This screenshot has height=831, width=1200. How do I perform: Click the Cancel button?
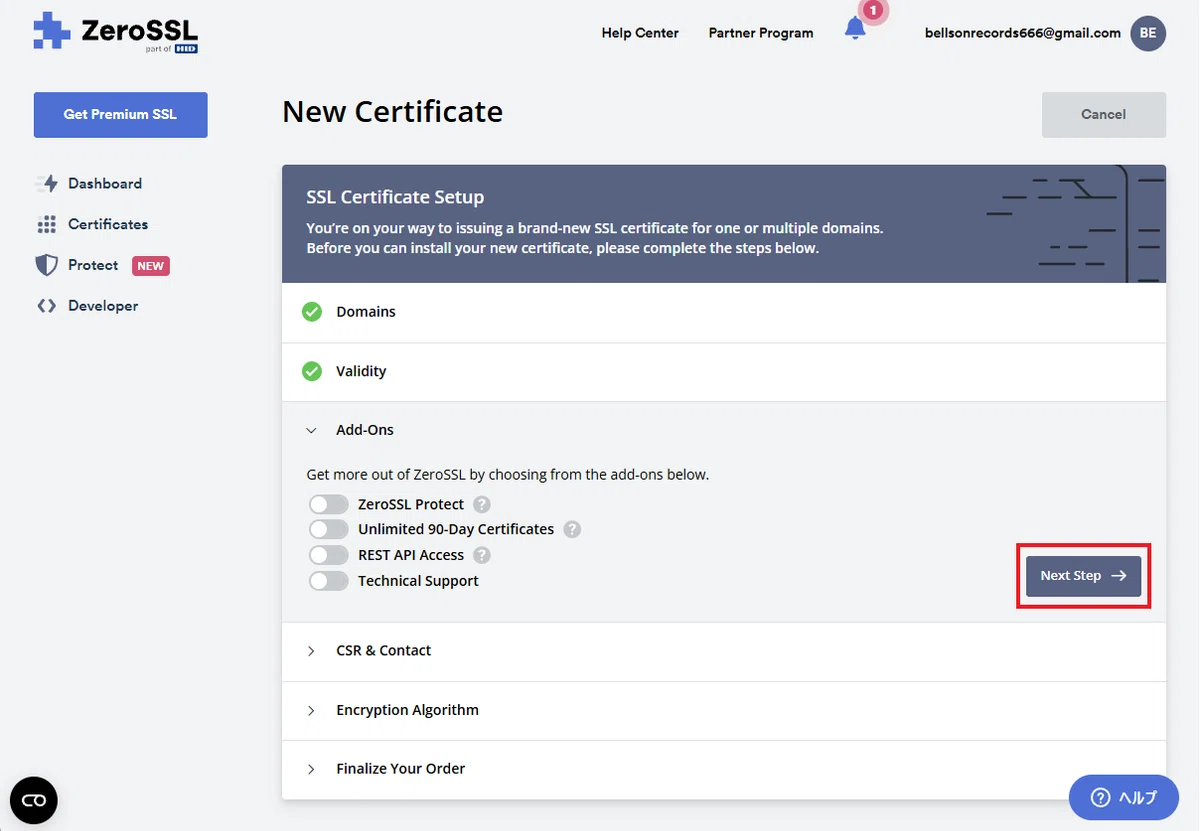pos(1104,115)
